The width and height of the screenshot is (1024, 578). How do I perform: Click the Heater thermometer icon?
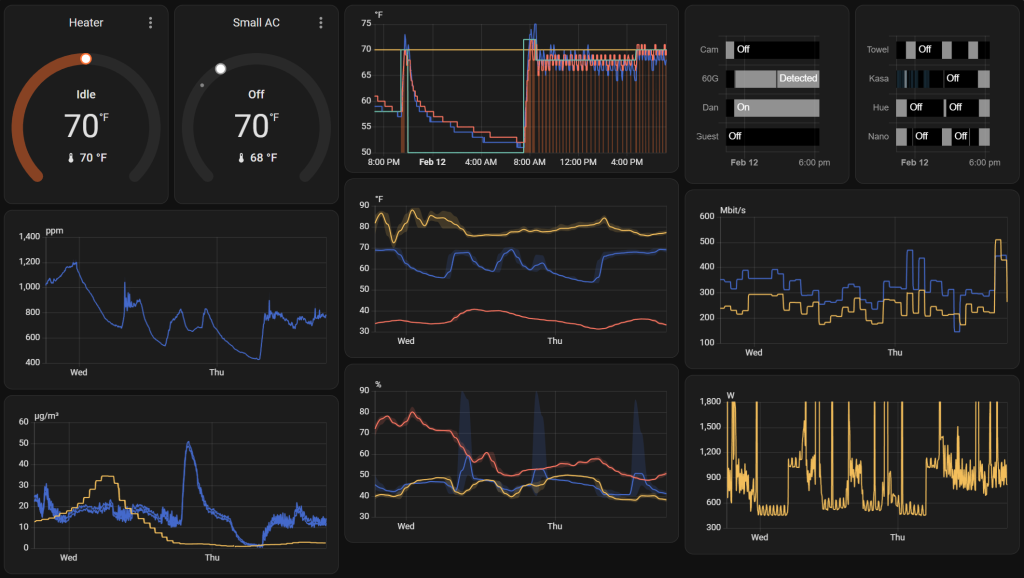(x=71, y=158)
